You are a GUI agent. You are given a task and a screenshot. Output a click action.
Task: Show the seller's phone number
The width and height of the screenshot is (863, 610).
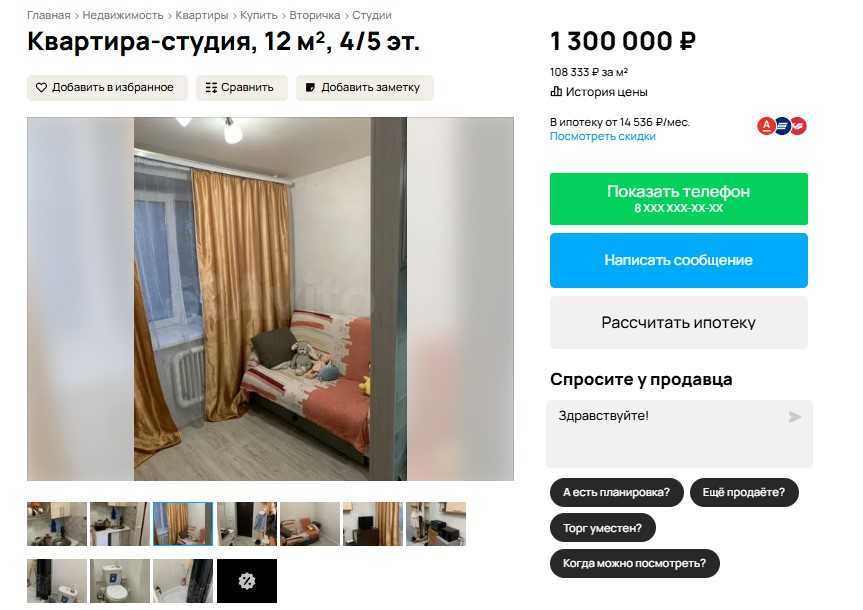(x=679, y=199)
